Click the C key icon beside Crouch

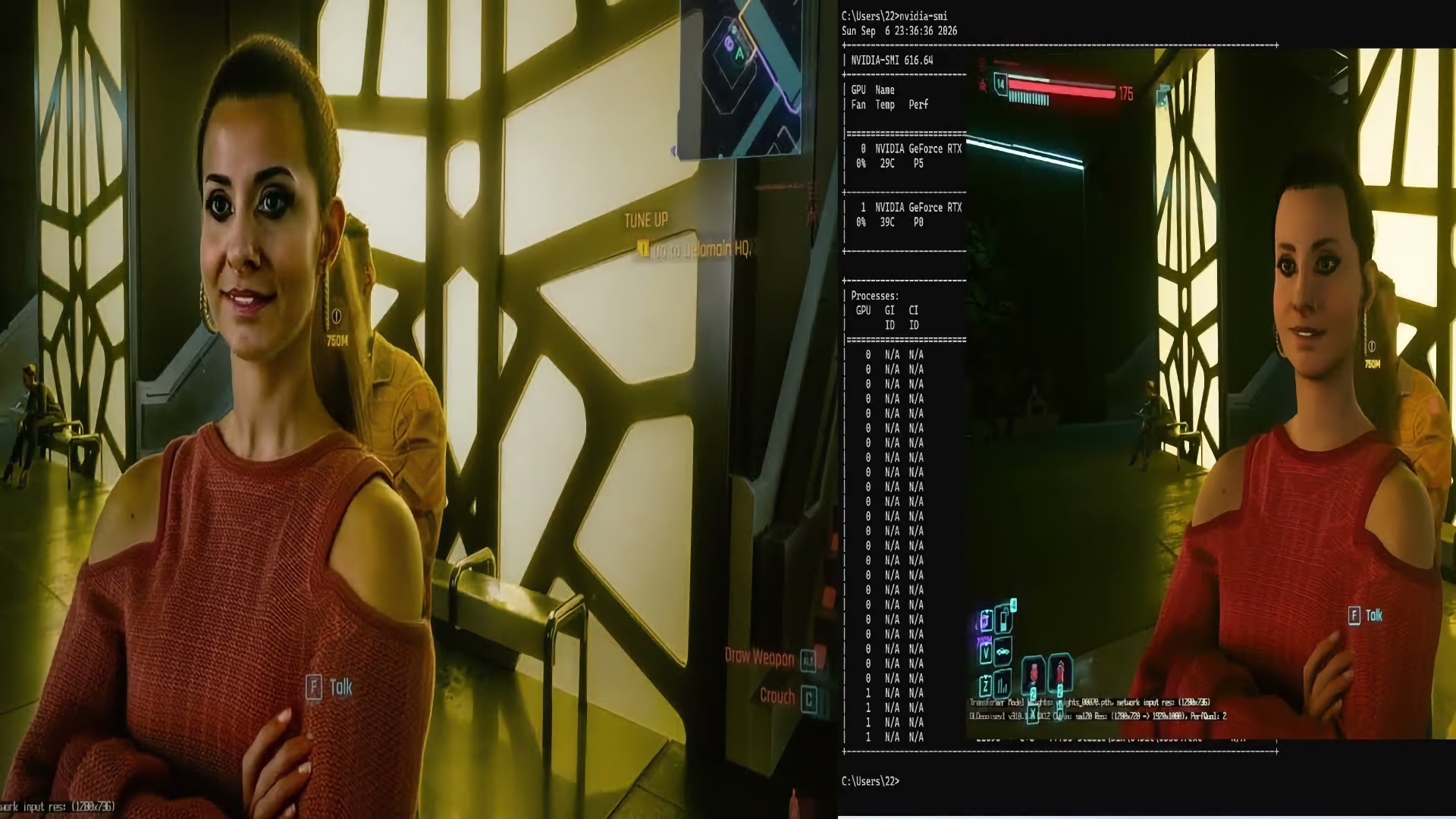pos(809,699)
